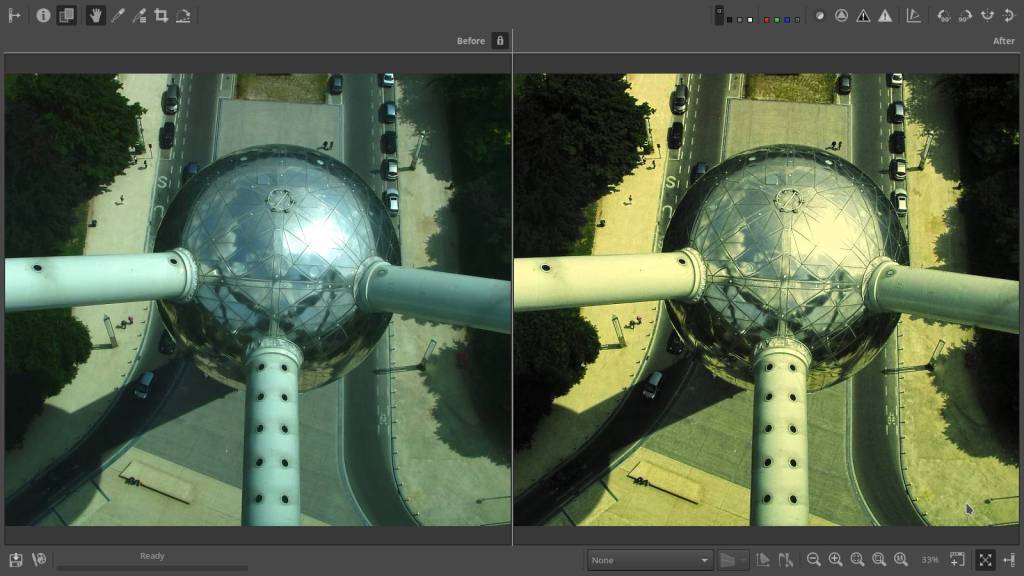The height and width of the screenshot is (576, 1024).
Task: Toggle the red channel preview
Action: [x=766, y=19]
